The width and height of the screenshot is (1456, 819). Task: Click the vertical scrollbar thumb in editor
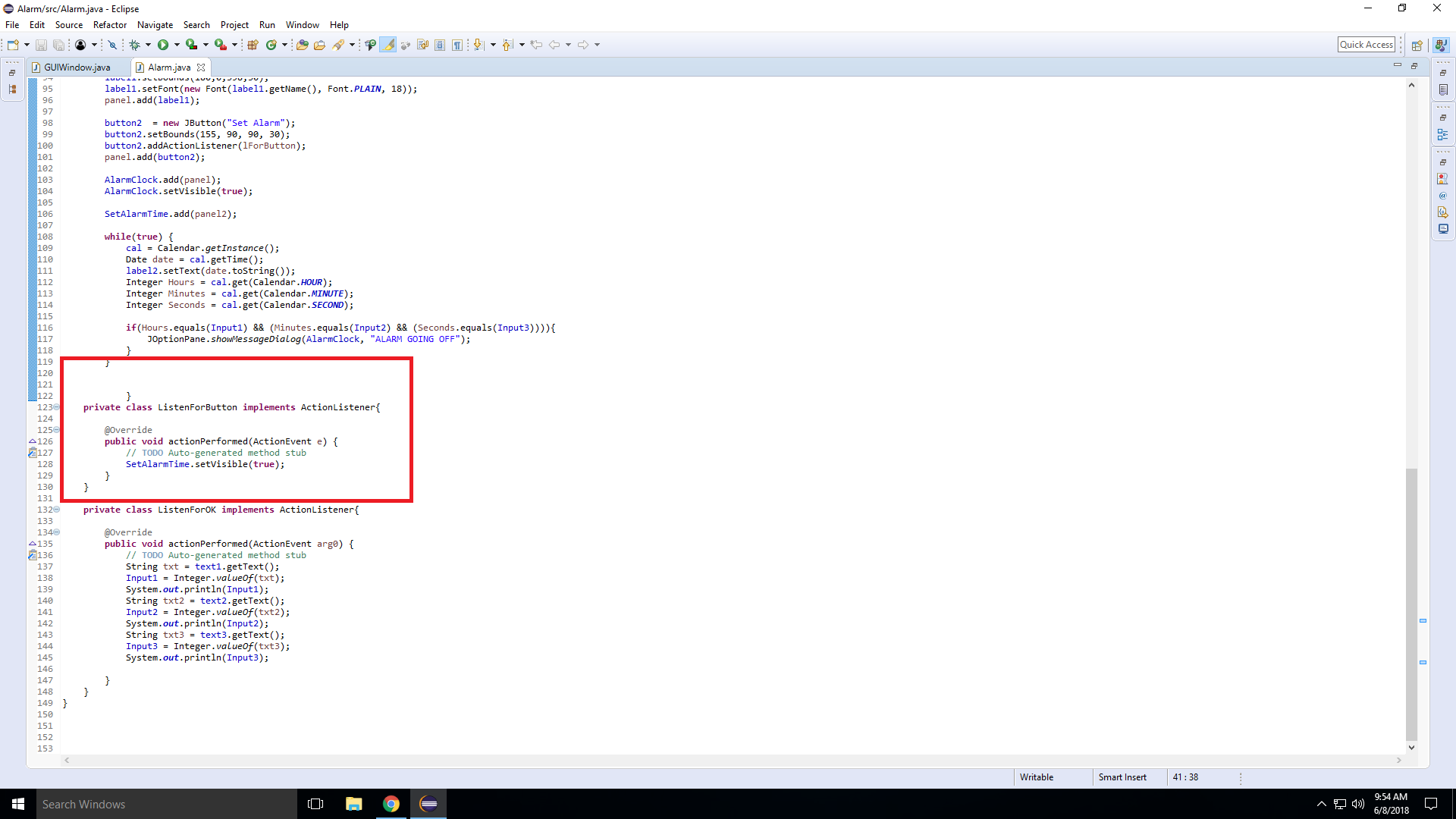click(1411, 603)
